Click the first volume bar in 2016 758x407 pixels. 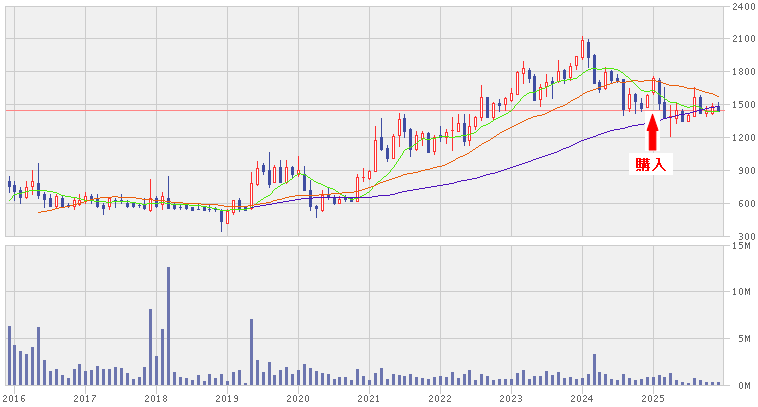coord(9,355)
